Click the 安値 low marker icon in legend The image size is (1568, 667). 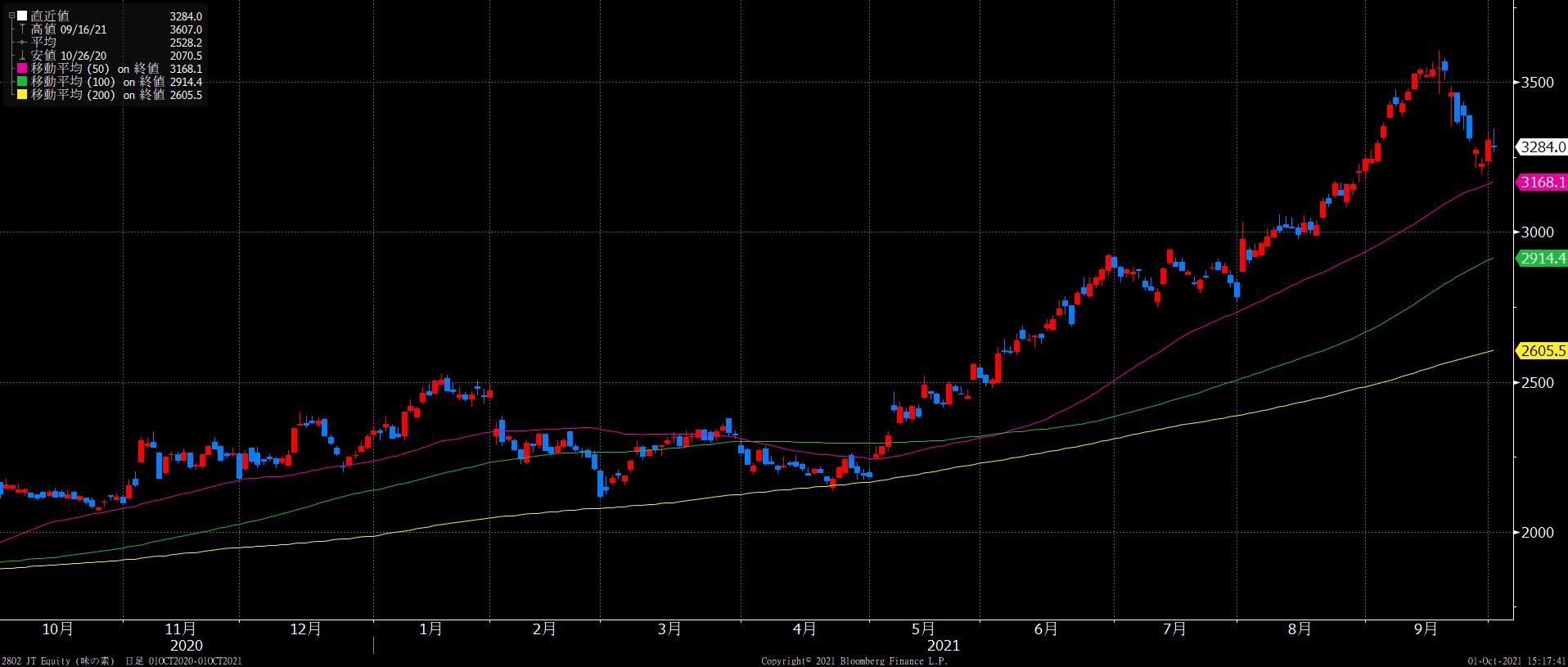coord(23,56)
